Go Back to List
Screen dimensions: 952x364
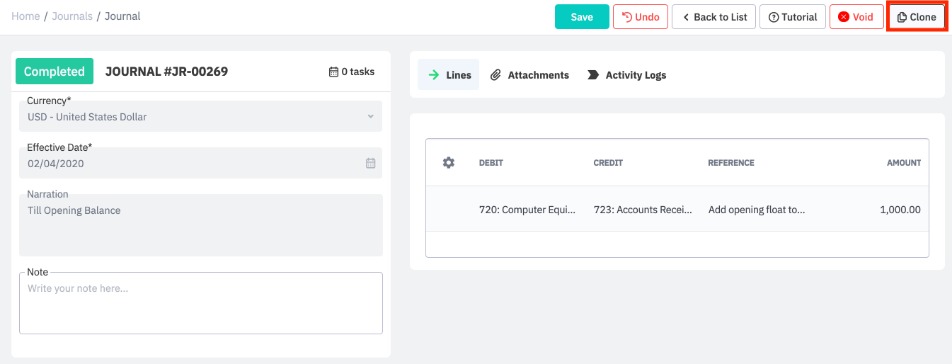(714, 17)
